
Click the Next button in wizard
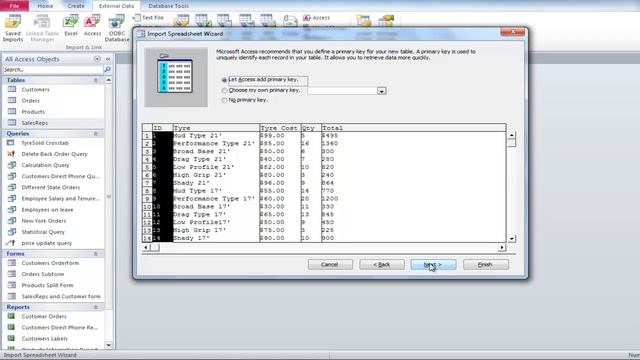pyautogui.click(x=433, y=264)
